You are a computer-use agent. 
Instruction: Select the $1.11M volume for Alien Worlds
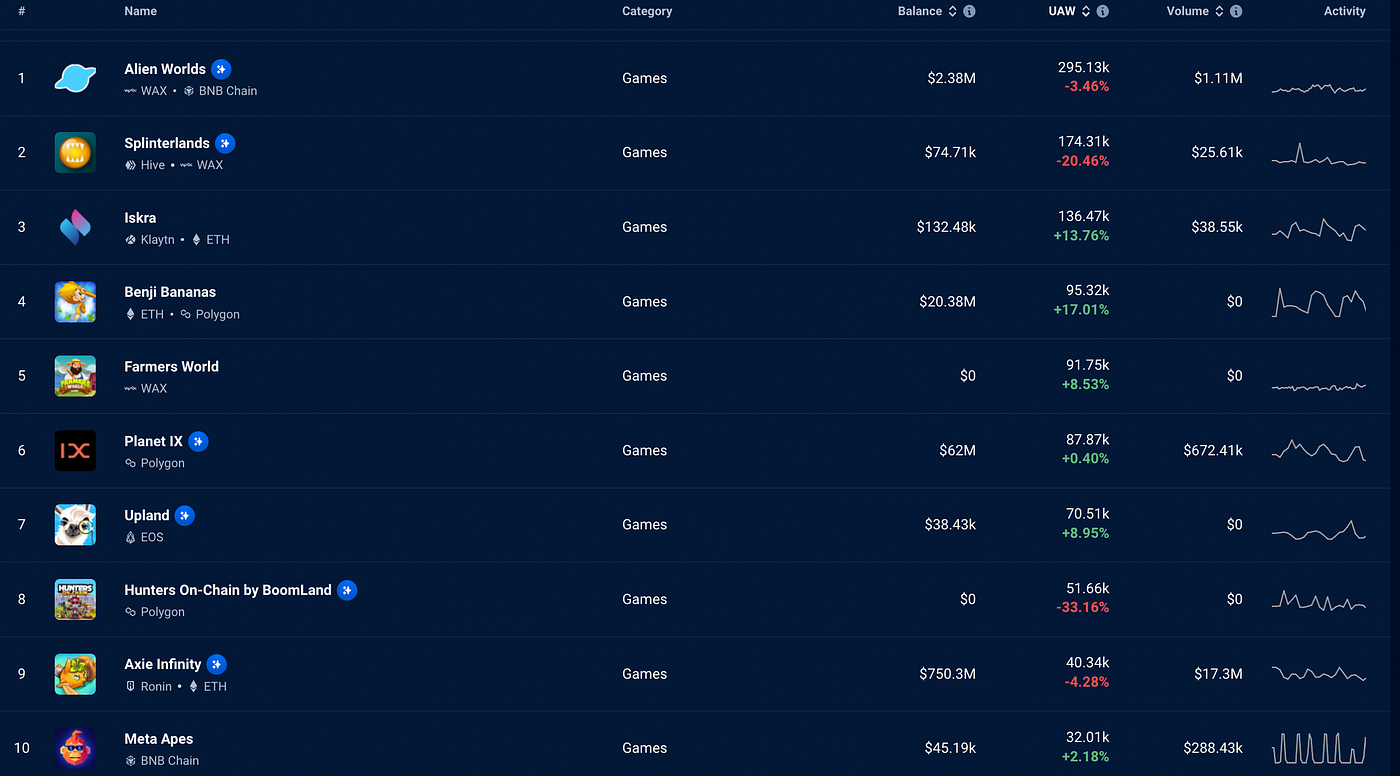tap(1218, 78)
